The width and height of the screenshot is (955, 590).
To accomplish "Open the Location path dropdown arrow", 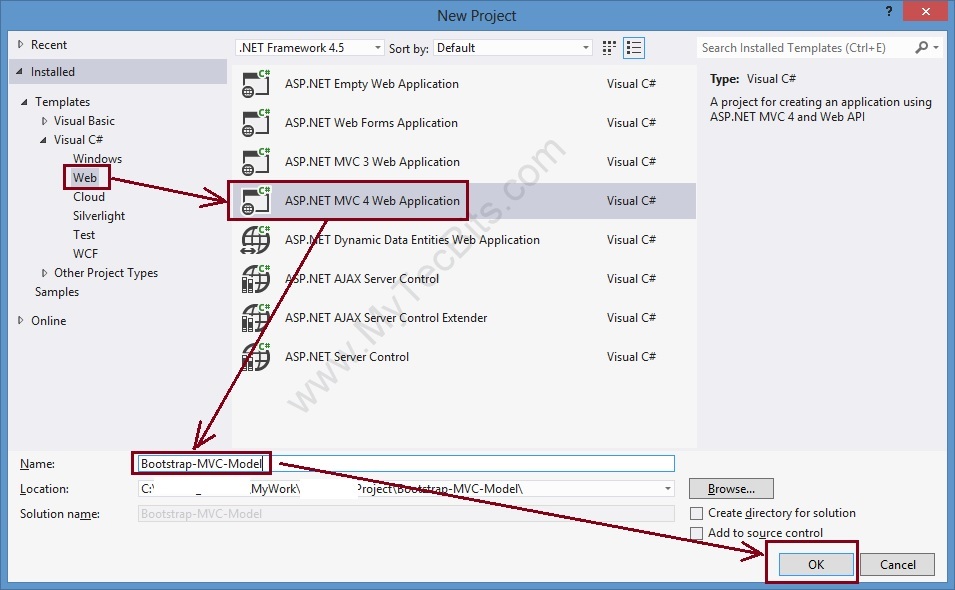I will click(x=668, y=488).
